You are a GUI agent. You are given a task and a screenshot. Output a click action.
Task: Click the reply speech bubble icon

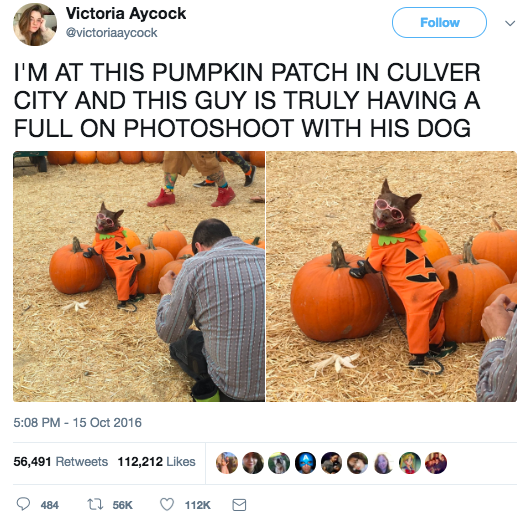[23, 504]
